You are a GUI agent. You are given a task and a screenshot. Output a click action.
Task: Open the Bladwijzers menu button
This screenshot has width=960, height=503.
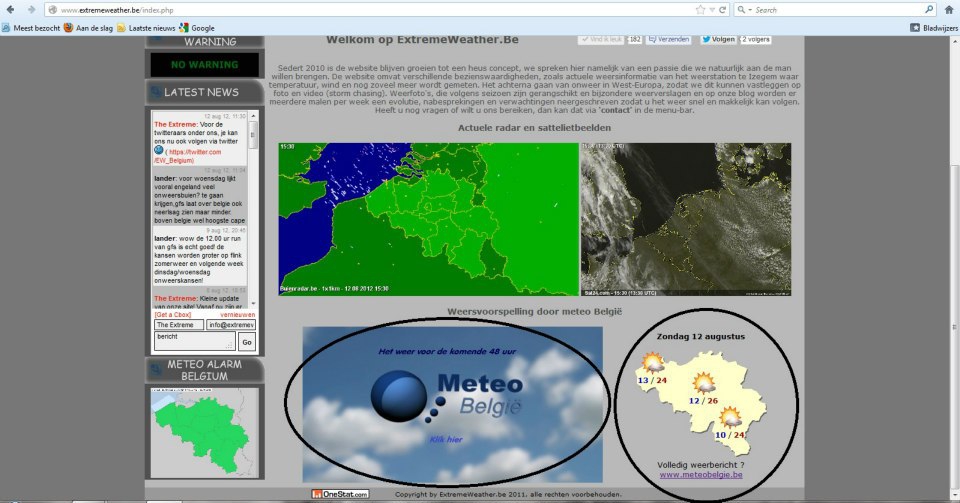coord(934,28)
